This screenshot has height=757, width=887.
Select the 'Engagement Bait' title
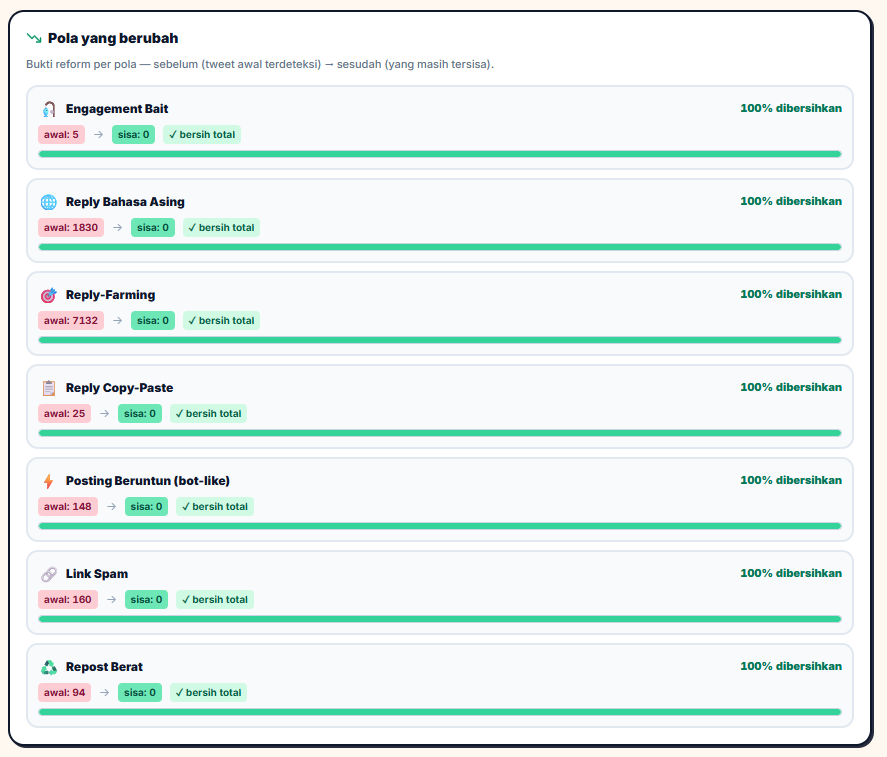(117, 109)
